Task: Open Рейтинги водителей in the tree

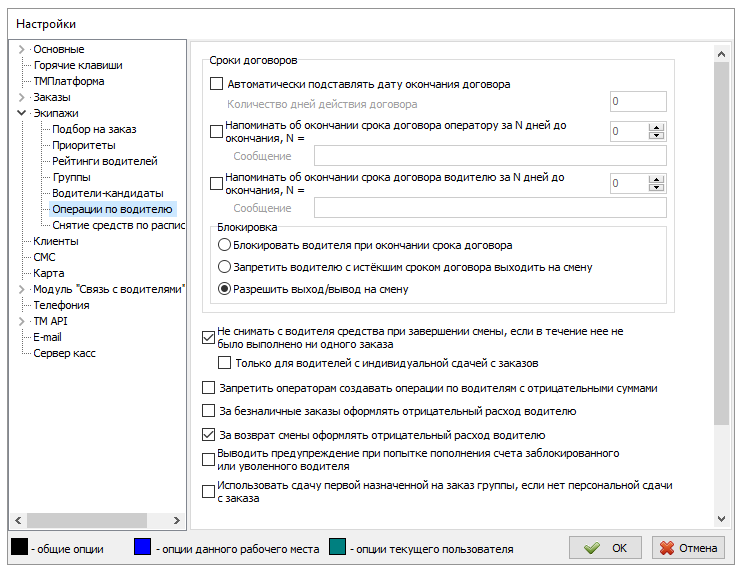Action: point(104,161)
